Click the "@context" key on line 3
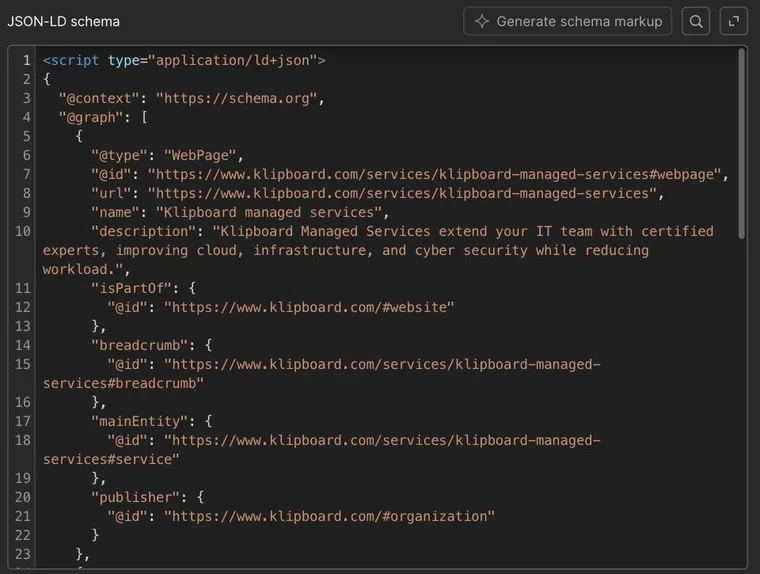Viewport: 760px width, 574px height. 99,98
